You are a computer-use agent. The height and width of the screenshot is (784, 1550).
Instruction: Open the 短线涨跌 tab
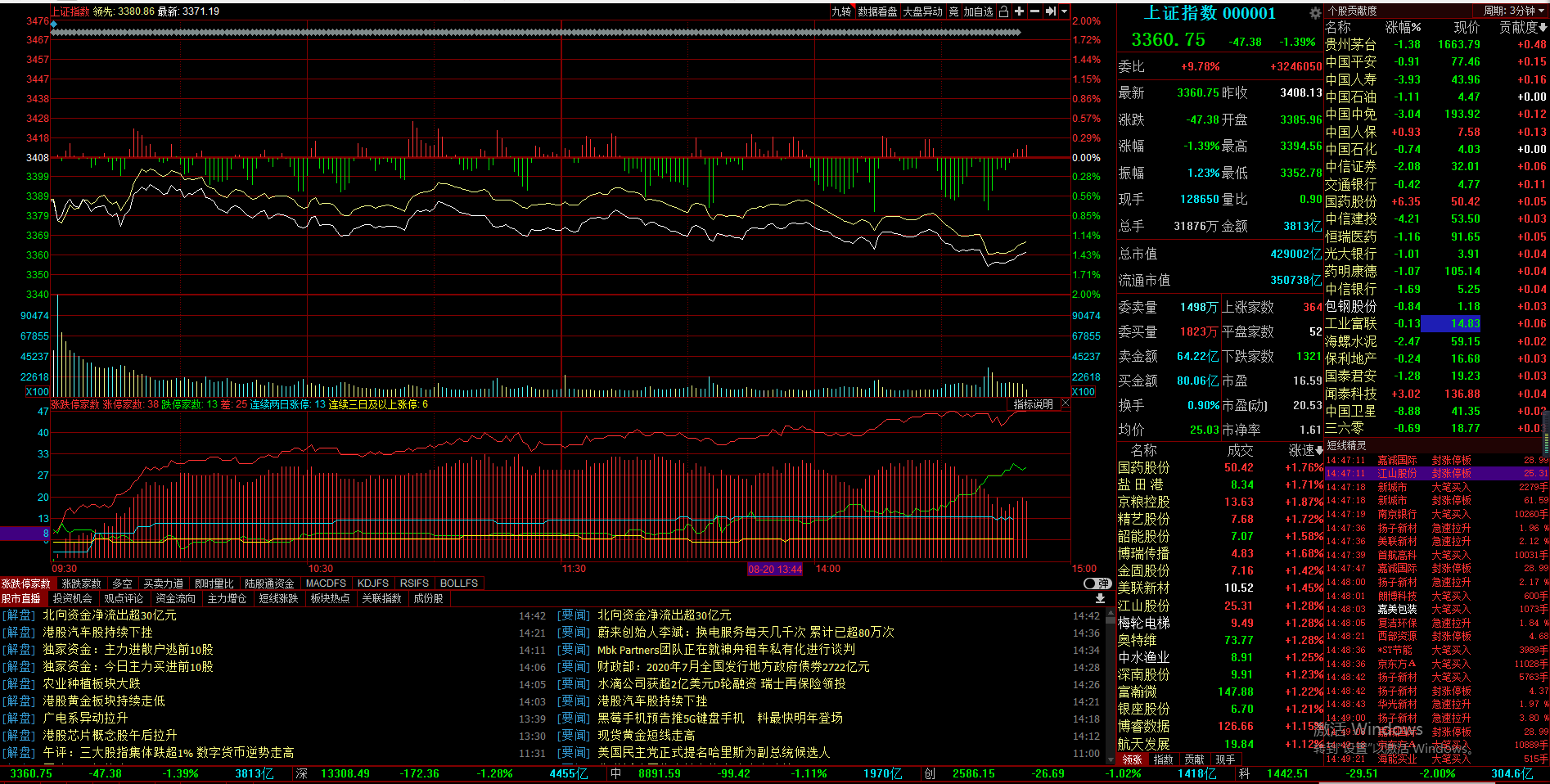[278, 599]
